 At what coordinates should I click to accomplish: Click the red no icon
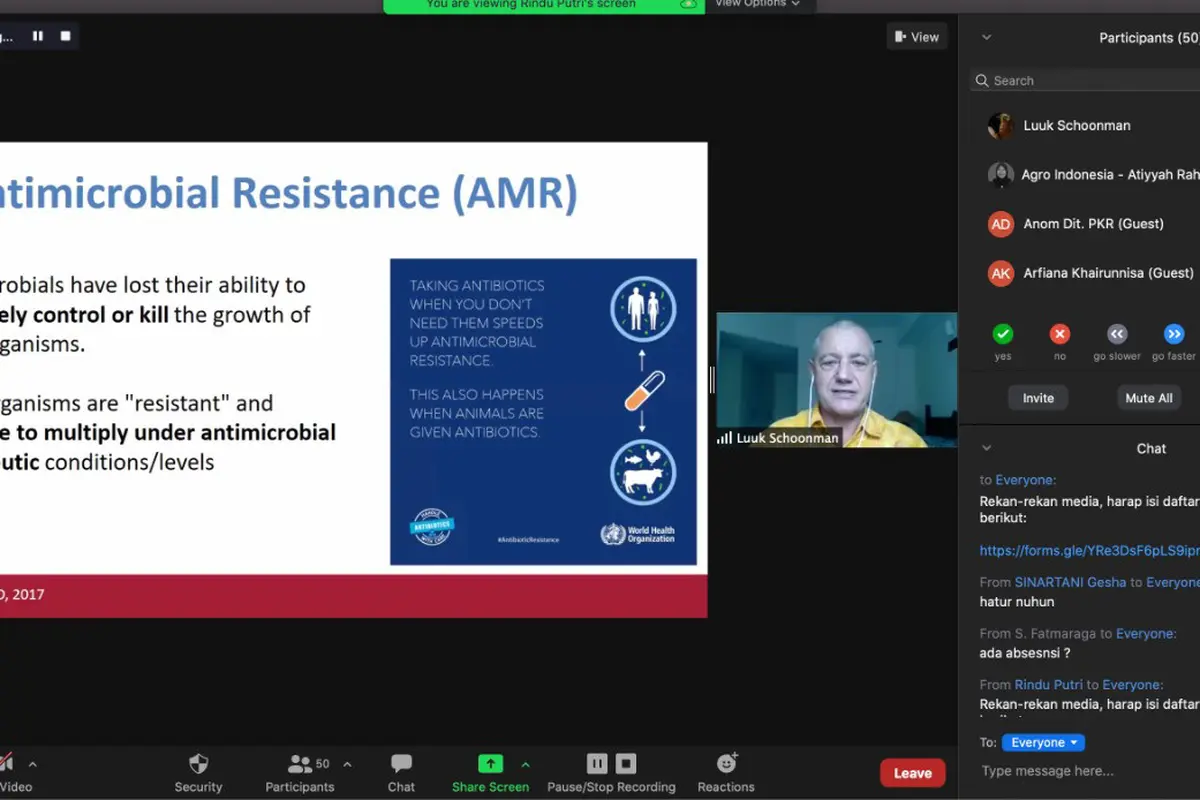[1060, 334]
